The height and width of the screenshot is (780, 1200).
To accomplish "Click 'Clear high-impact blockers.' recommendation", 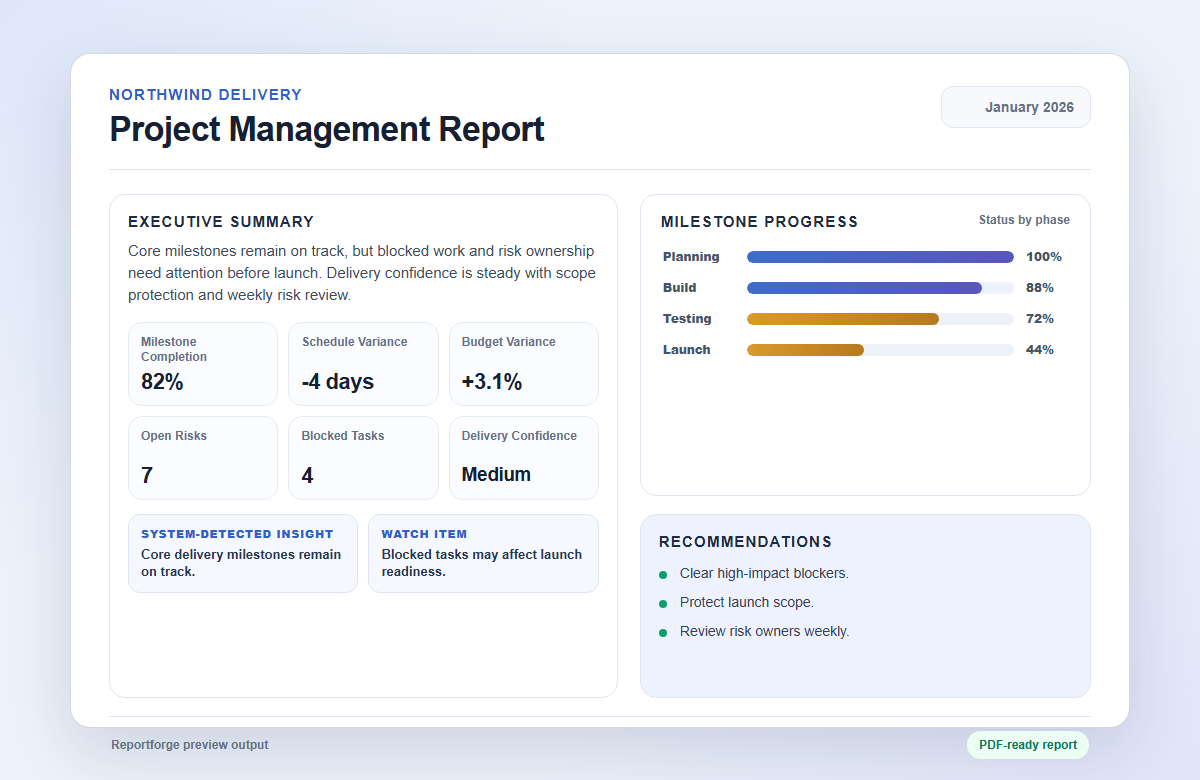I will 764,573.
